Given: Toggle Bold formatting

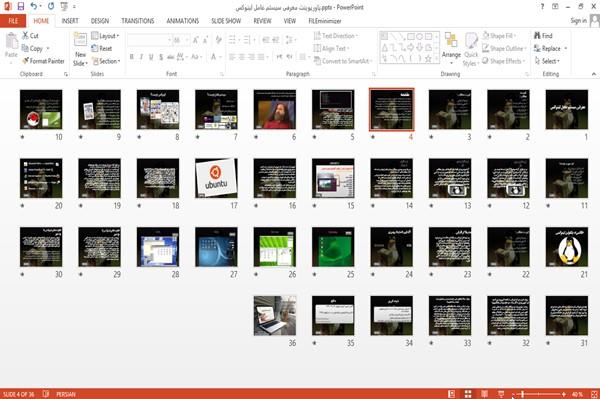Looking at the screenshot, I should (131, 57).
